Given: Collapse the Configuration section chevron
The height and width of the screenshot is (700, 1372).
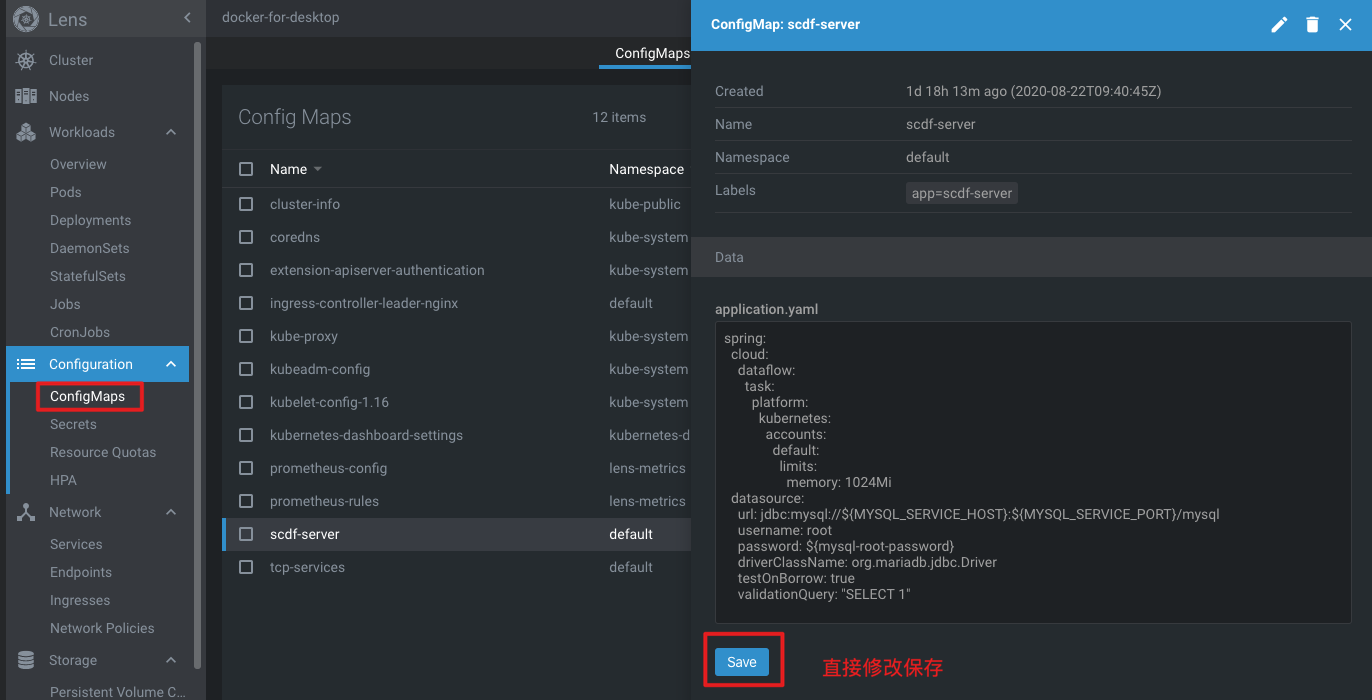Looking at the screenshot, I should [171, 364].
